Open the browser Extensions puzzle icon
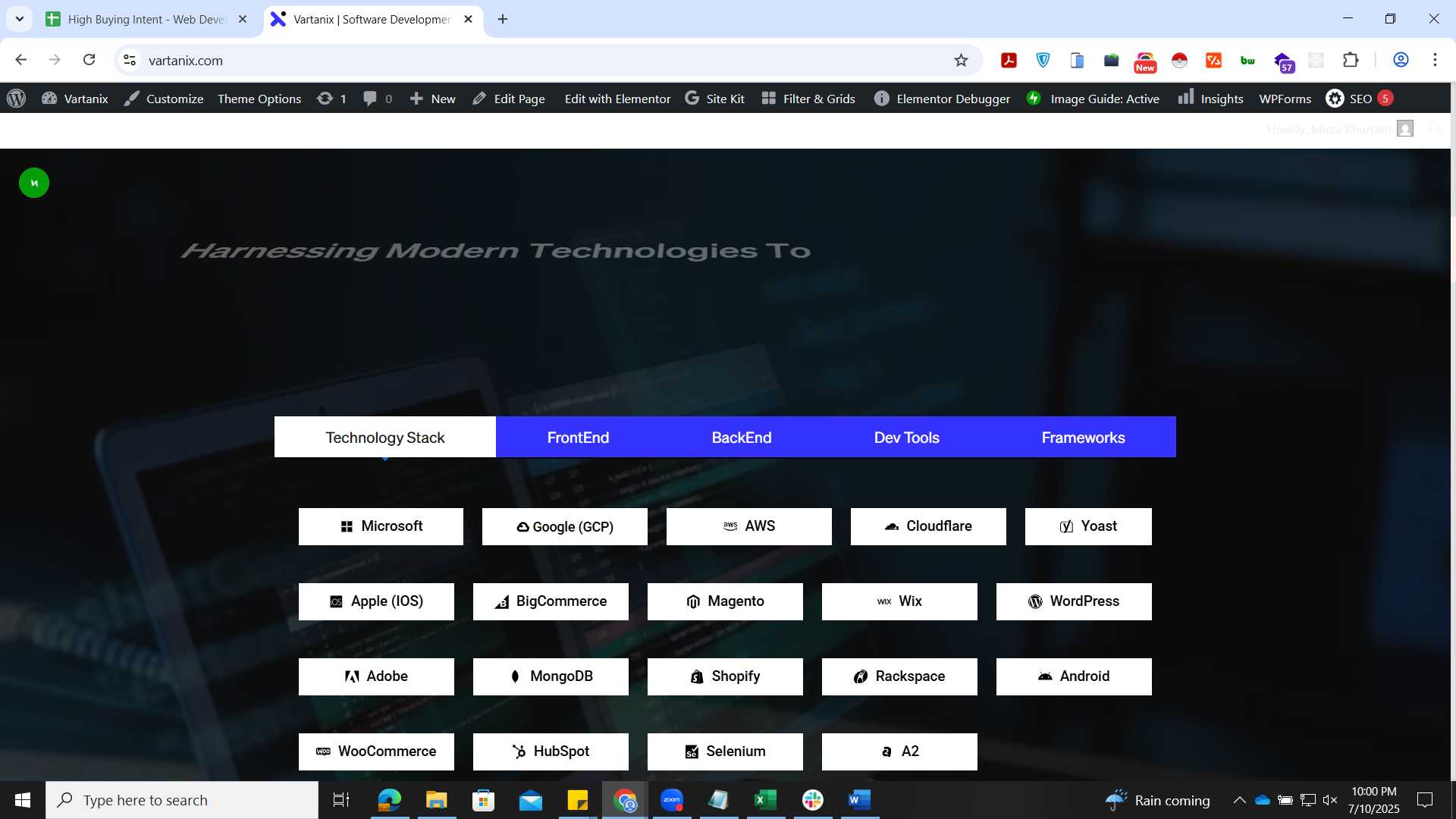 pos(1351,60)
